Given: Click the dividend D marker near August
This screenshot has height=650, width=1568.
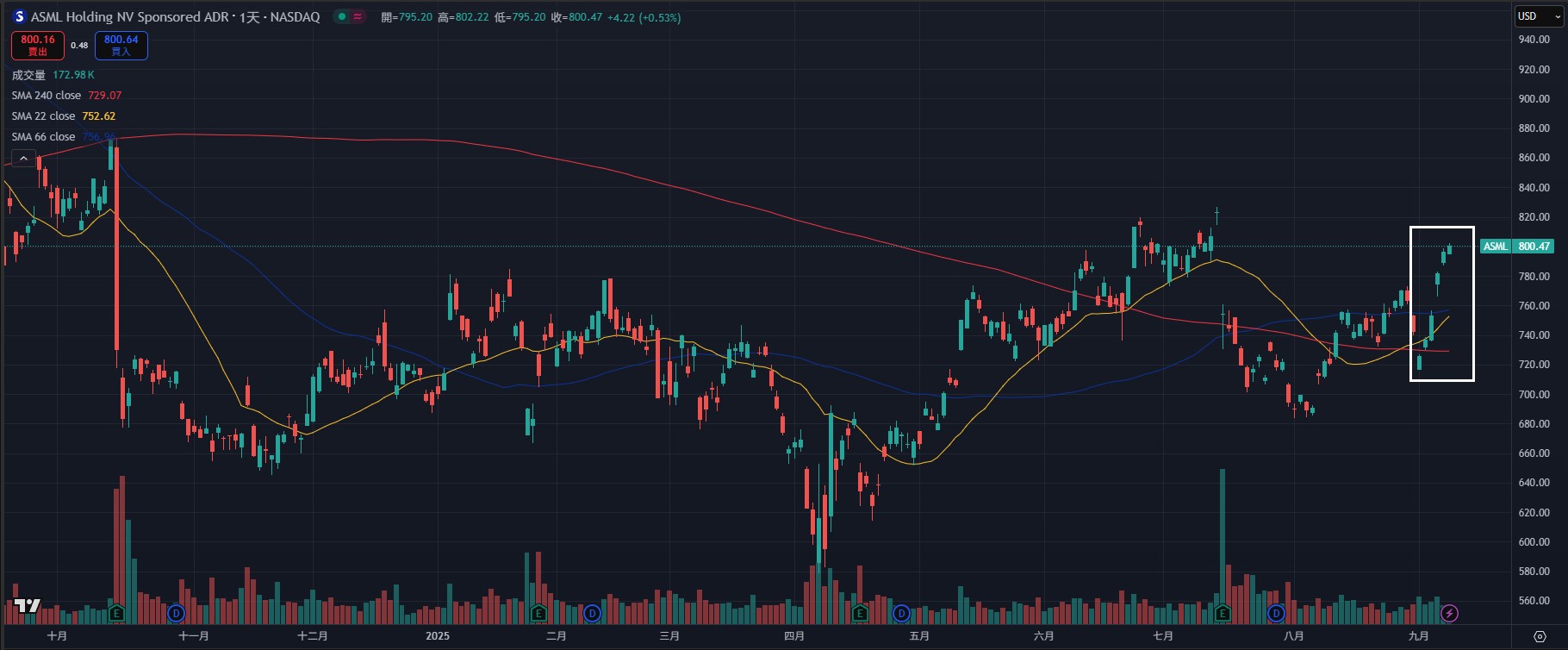Looking at the screenshot, I should (x=1276, y=614).
